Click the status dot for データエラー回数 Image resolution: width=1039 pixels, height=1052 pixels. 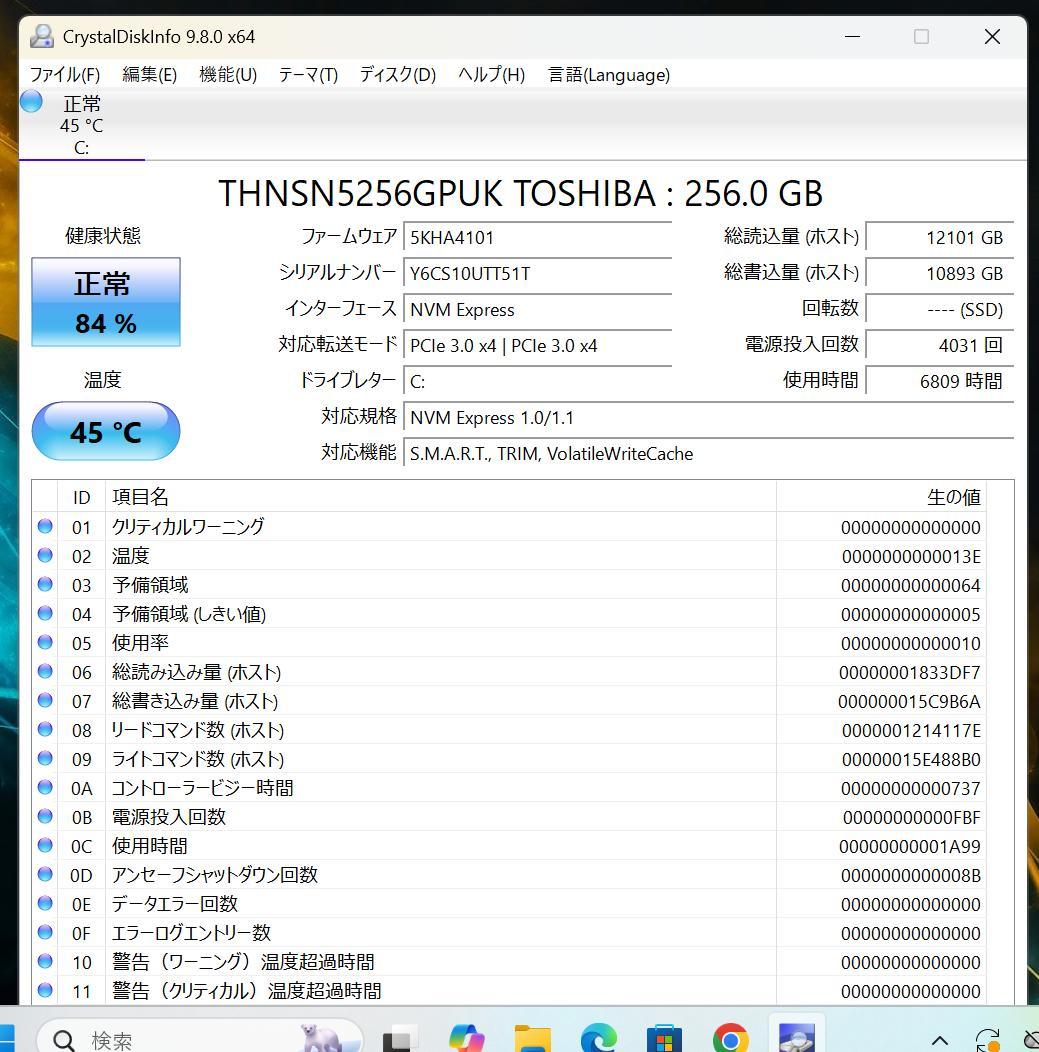pyautogui.click(x=45, y=904)
